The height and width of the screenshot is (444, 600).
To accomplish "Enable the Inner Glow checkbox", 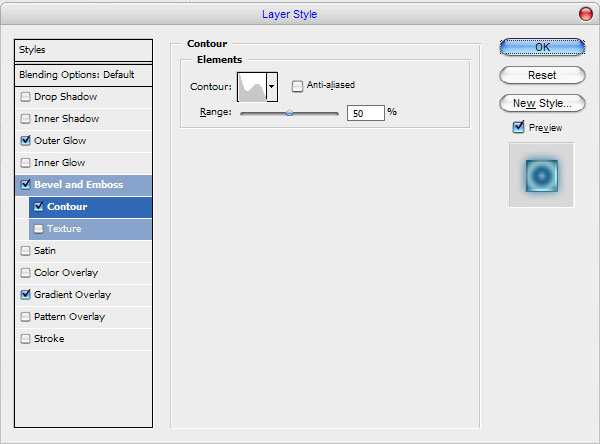I will tap(25, 163).
